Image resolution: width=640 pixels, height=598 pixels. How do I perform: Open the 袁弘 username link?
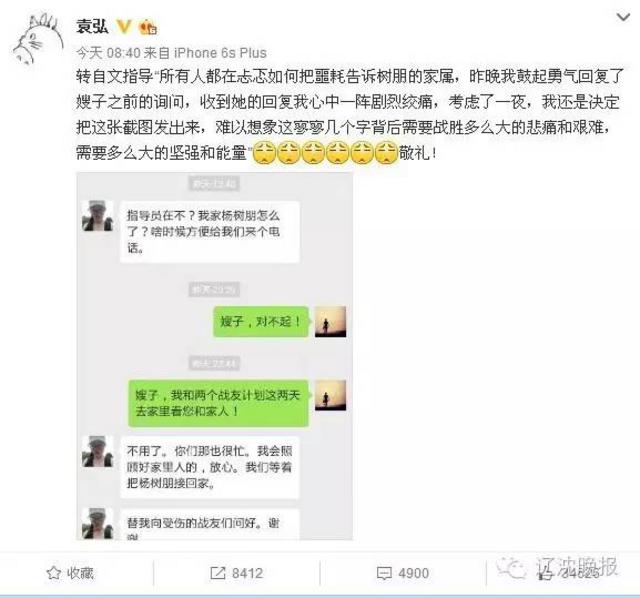click(x=92, y=27)
